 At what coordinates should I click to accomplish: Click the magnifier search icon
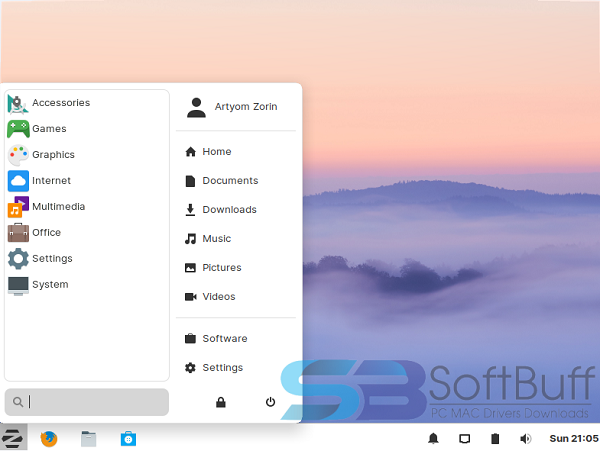18,402
